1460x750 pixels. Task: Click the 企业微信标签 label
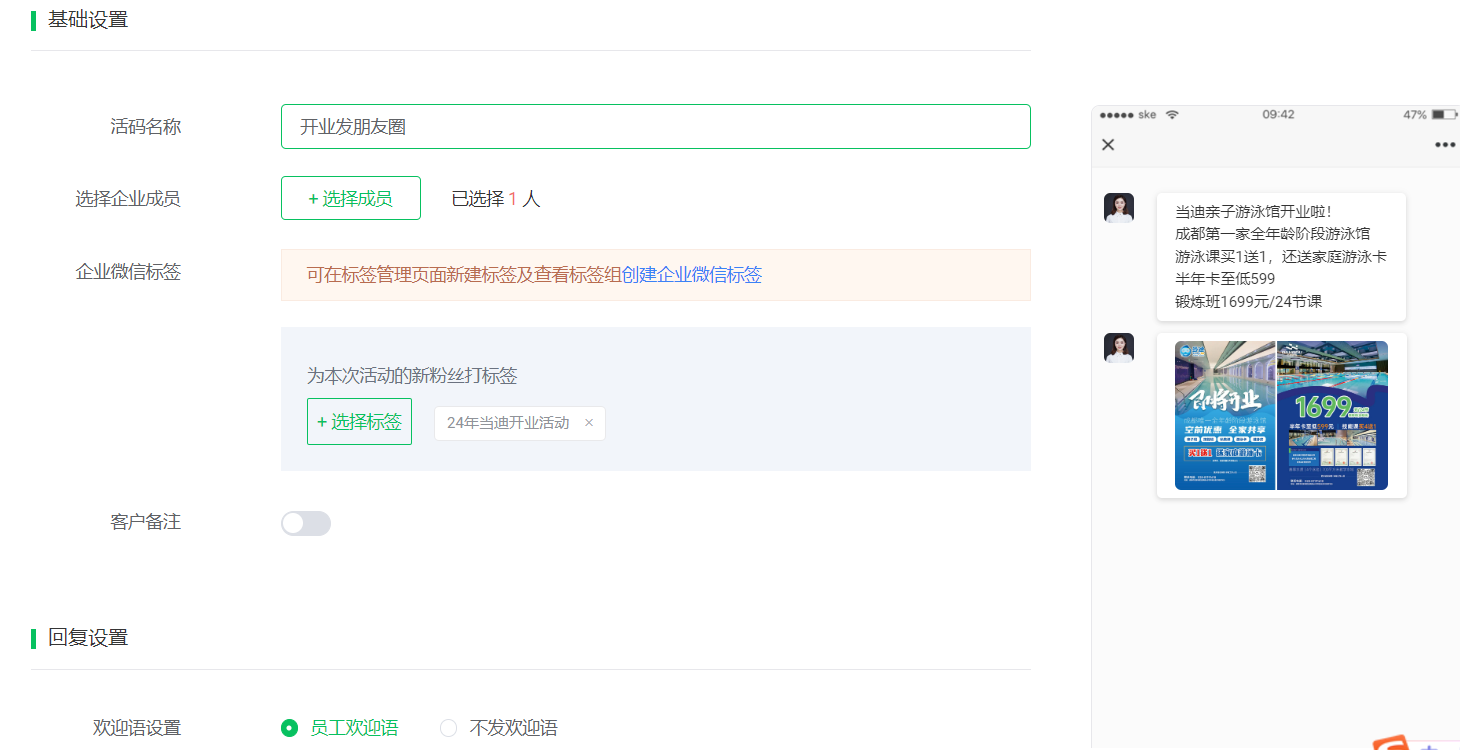click(x=128, y=272)
